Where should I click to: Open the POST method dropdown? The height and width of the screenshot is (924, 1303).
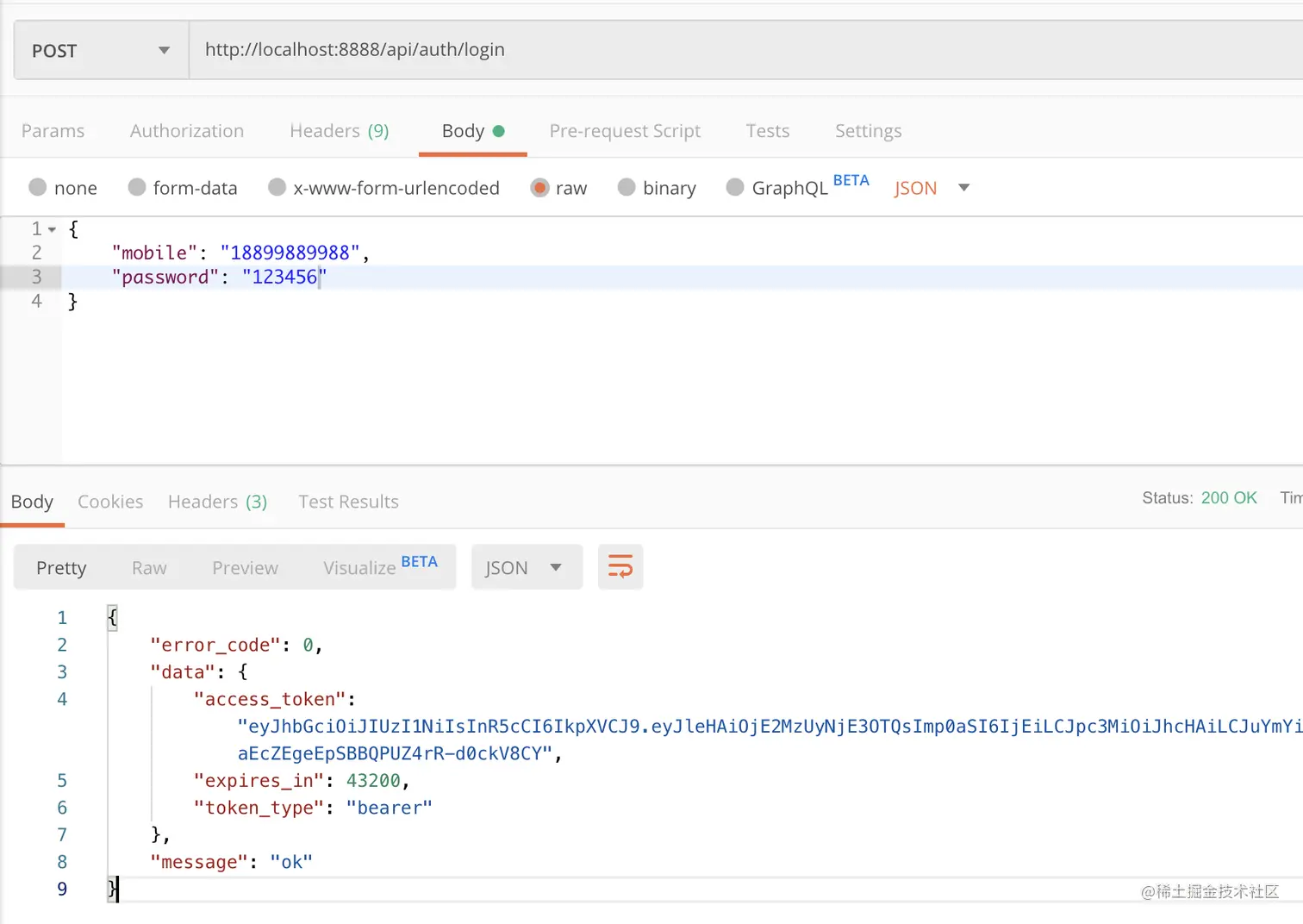pos(101,51)
